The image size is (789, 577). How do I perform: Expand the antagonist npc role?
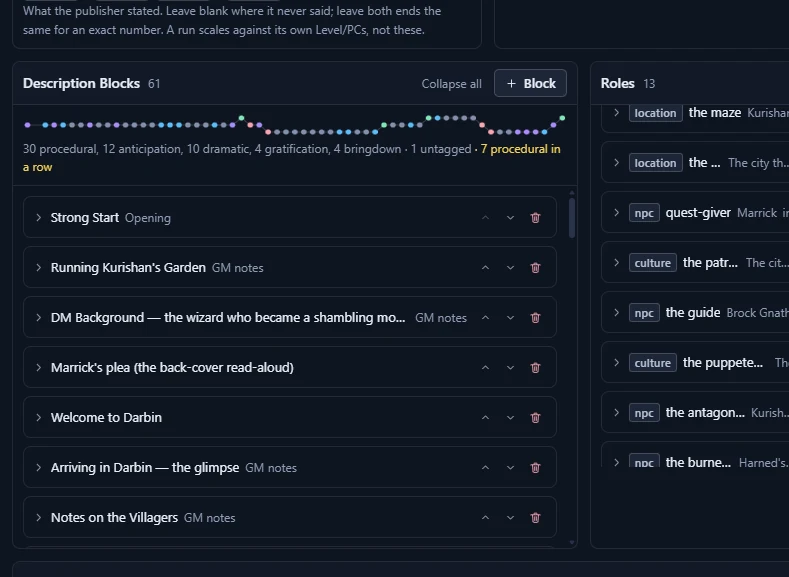click(x=616, y=413)
